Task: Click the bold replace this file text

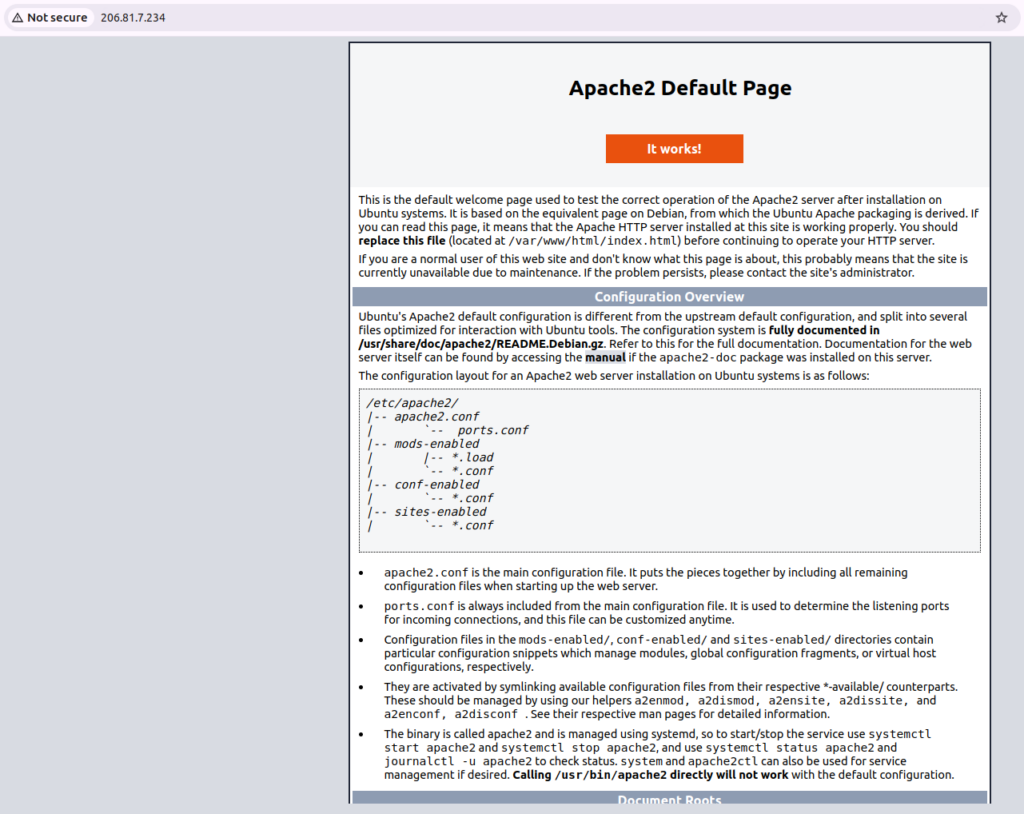Action: click(402, 241)
